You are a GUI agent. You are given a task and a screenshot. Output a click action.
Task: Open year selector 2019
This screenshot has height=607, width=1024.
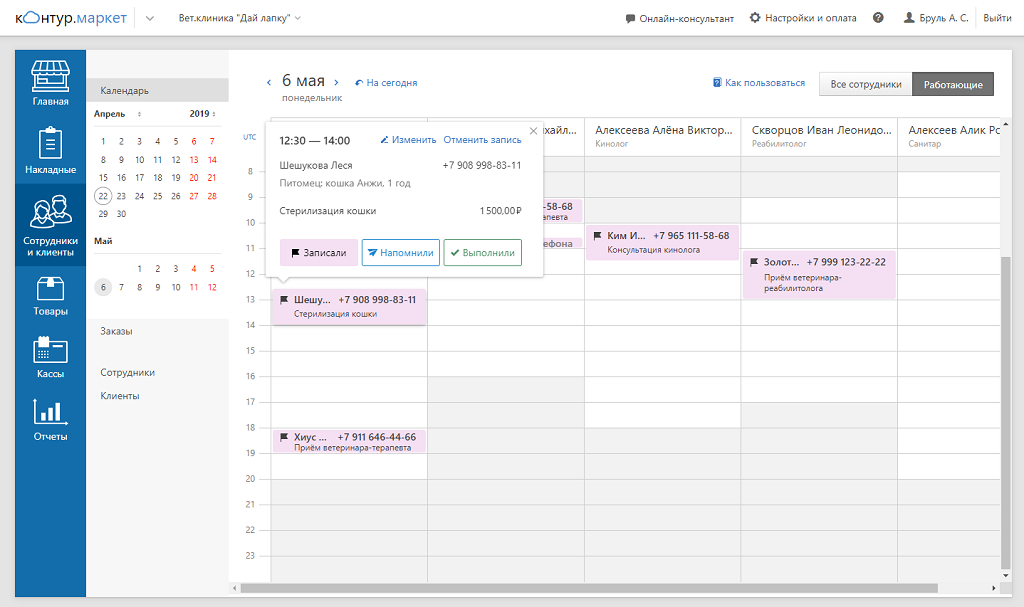point(202,114)
